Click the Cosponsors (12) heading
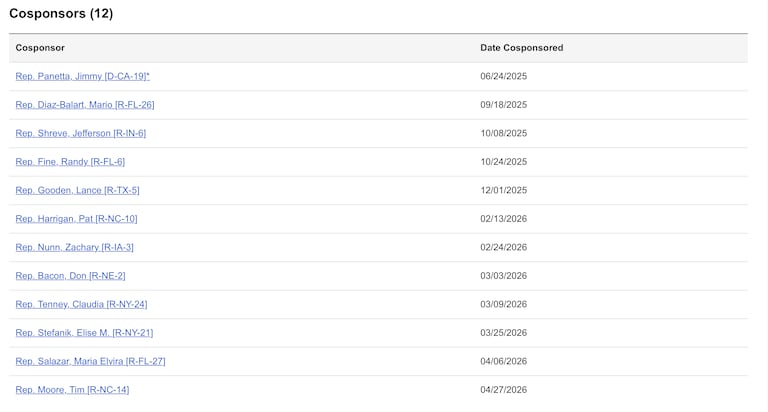The width and height of the screenshot is (768, 412). 61,14
